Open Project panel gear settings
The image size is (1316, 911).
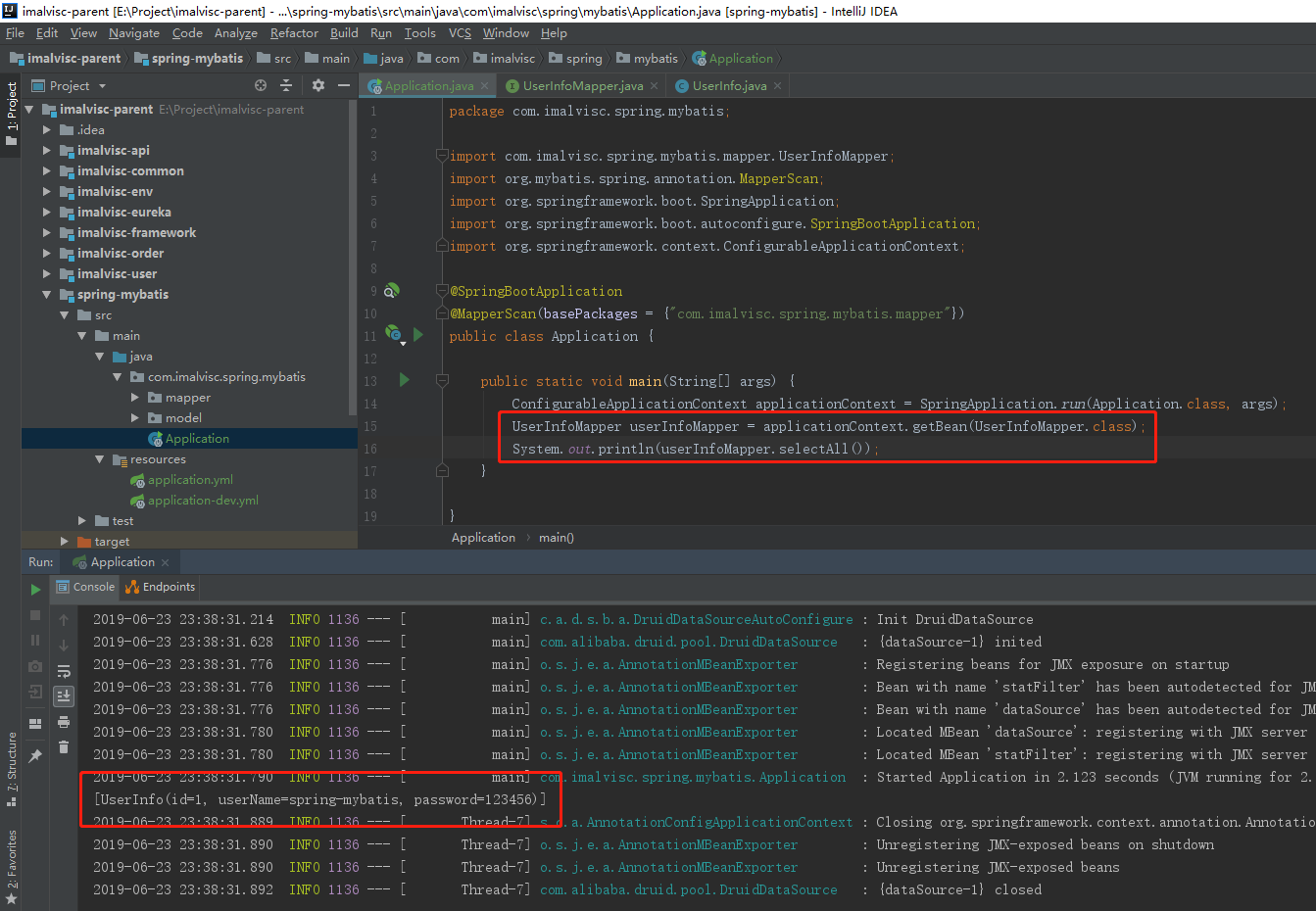pyautogui.click(x=318, y=86)
